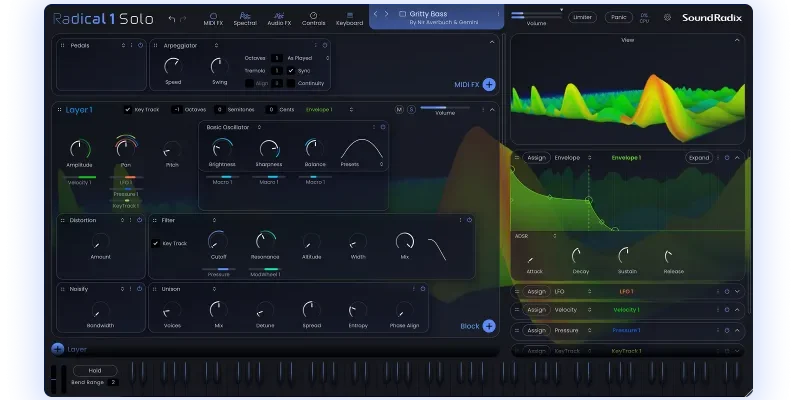Image resolution: width=796 pixels, height=400 pixels.
Task: Click the Filter shape curve icon
Action: click(x=437, y=249)
